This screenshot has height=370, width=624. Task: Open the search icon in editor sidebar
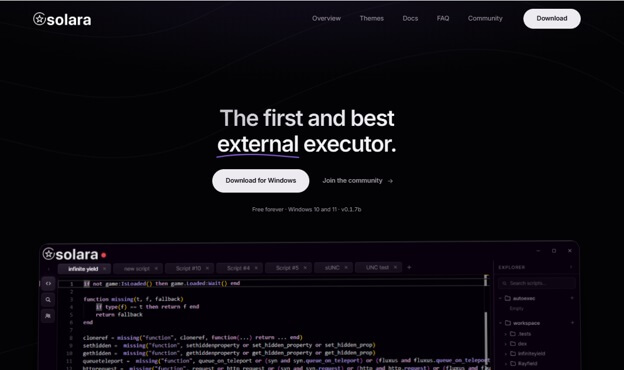pyautogui.click(x=48, y=300)
